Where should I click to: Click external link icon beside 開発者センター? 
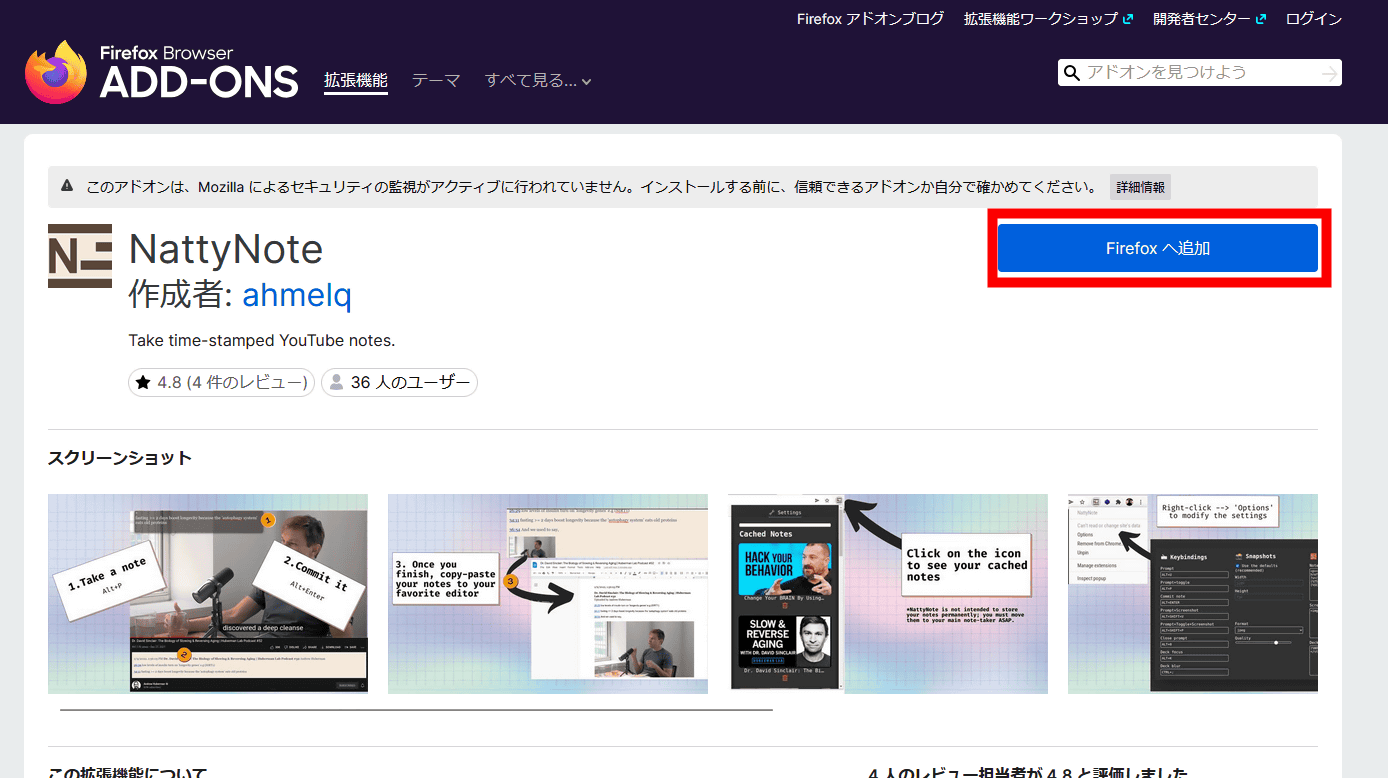point(1261,19)
